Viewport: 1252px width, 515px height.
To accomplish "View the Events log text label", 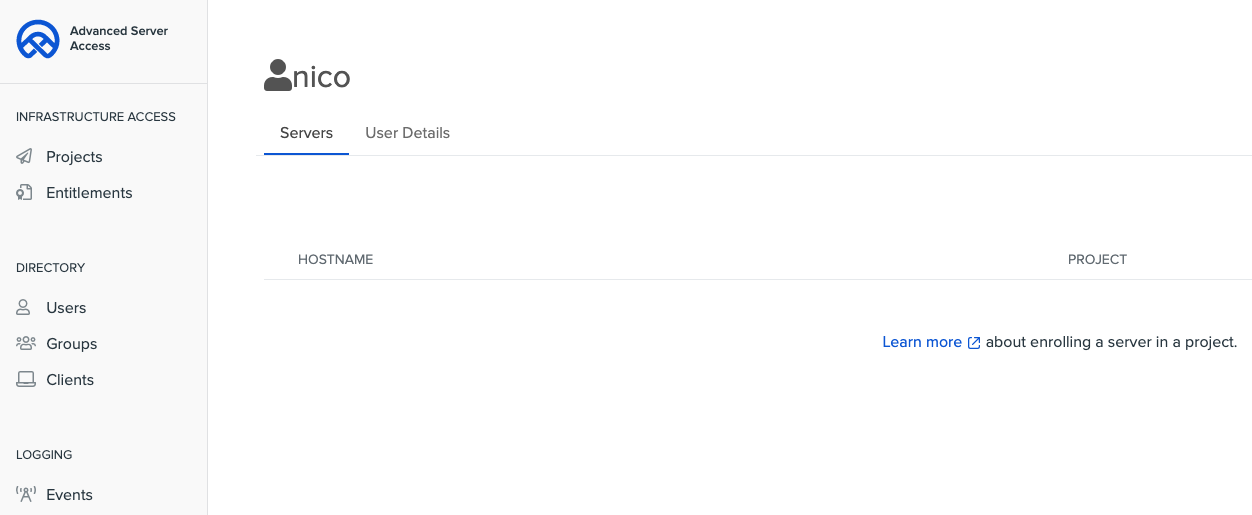I will tap(69, 495).
